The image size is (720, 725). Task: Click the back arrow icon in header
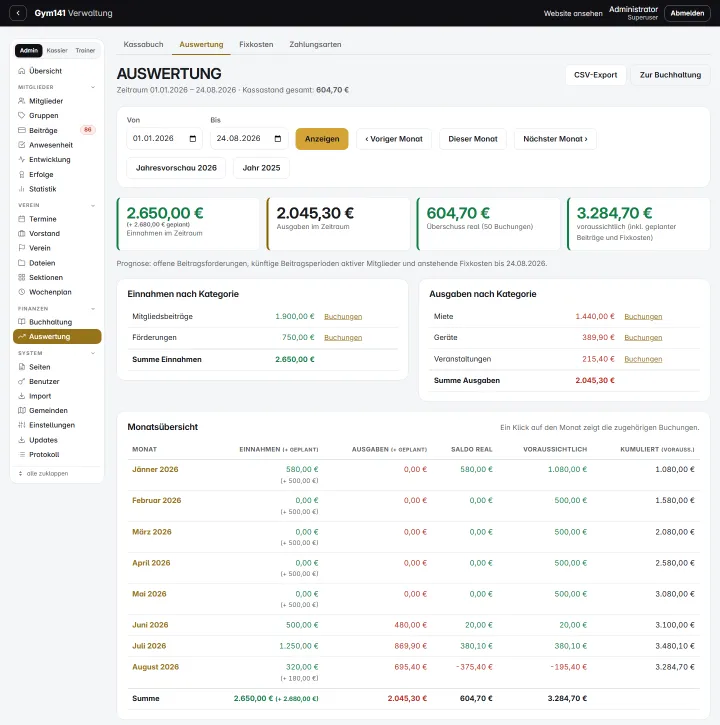click(18, 13)
